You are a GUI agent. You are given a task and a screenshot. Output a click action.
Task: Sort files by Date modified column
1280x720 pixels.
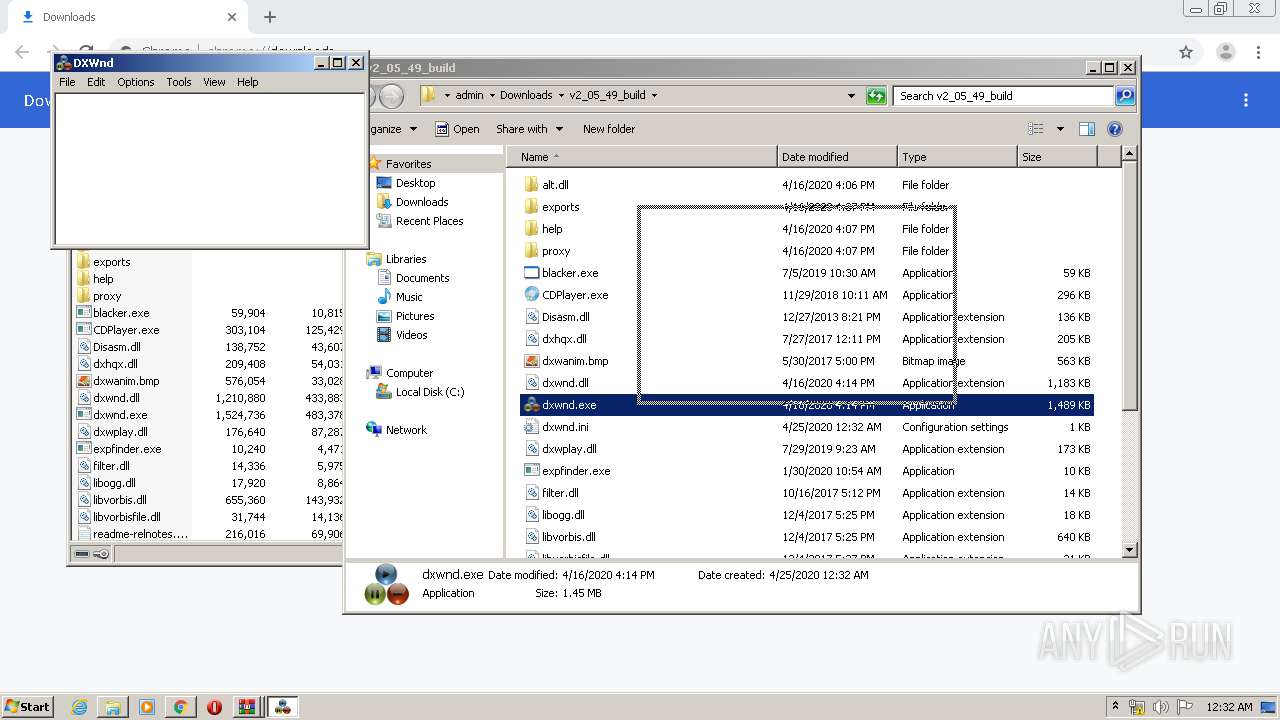(x=837, y=157)
